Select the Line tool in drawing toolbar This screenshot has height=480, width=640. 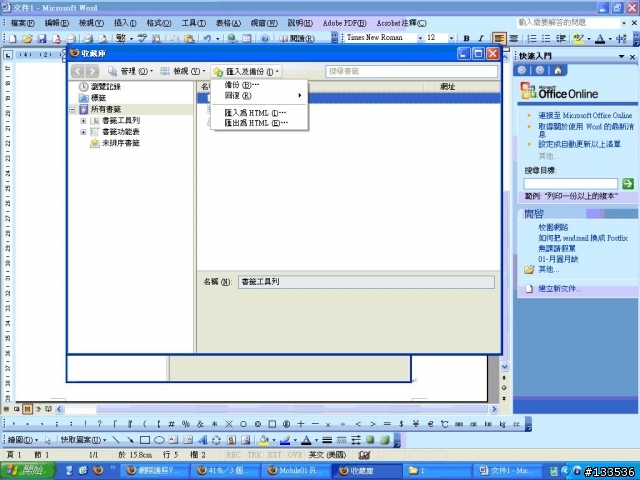[116, 440]
